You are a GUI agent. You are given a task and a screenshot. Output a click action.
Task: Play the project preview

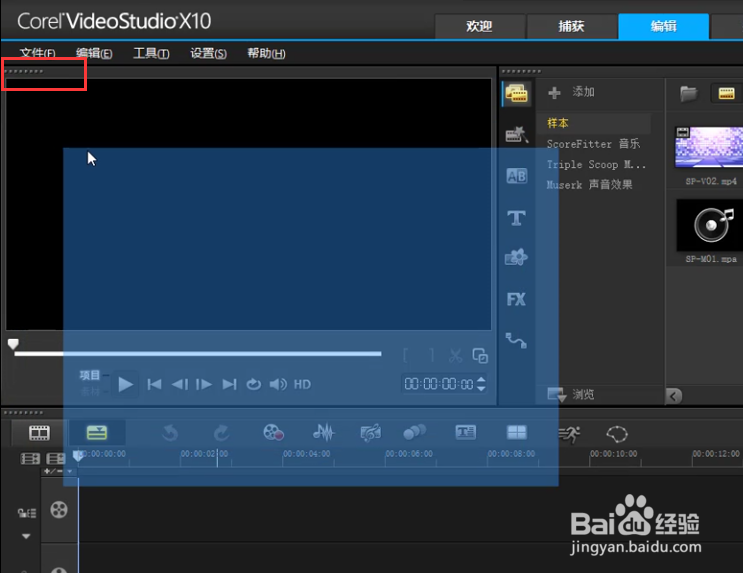[126, 384]
